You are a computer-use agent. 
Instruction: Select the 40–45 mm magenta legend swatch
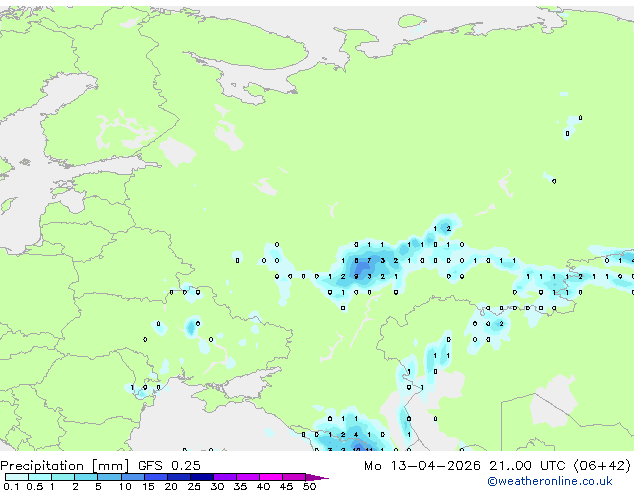tap(271, 477)
